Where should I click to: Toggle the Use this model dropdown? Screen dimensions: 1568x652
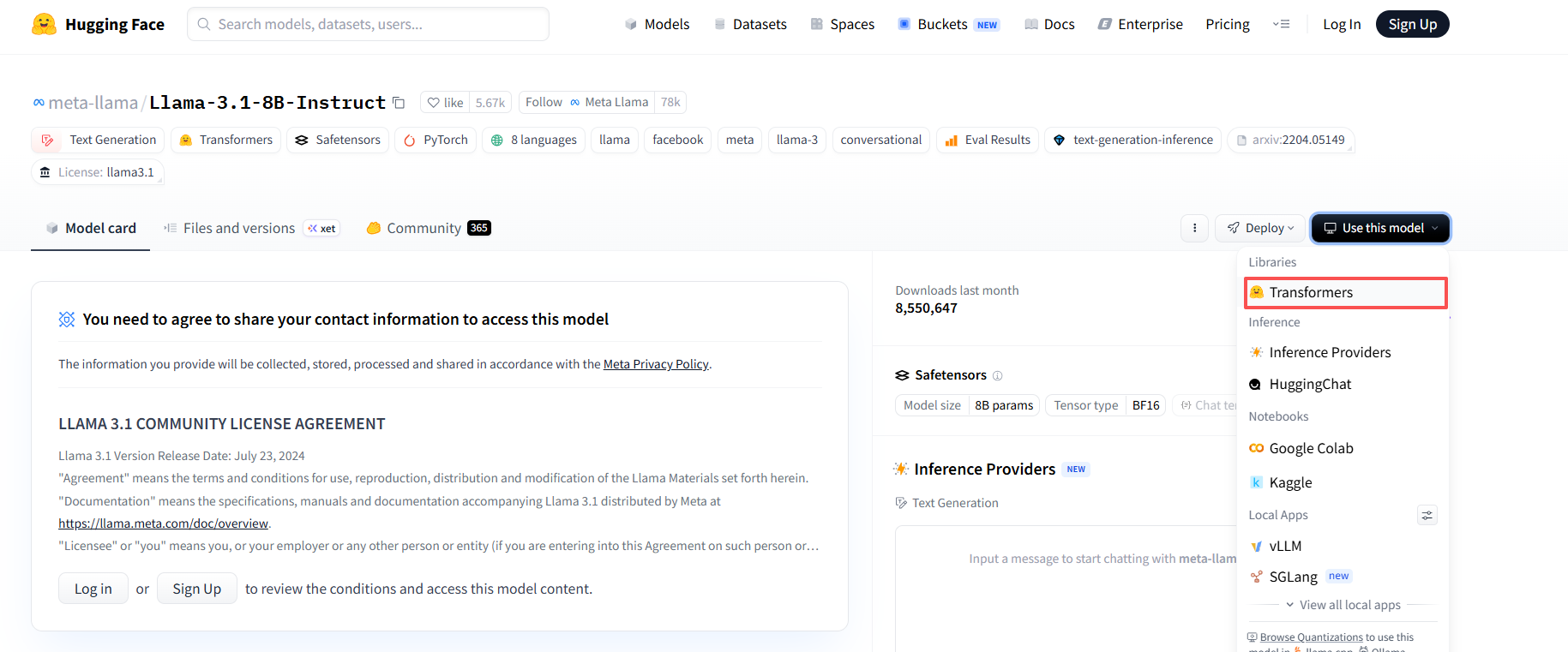tap(1380, 228)
